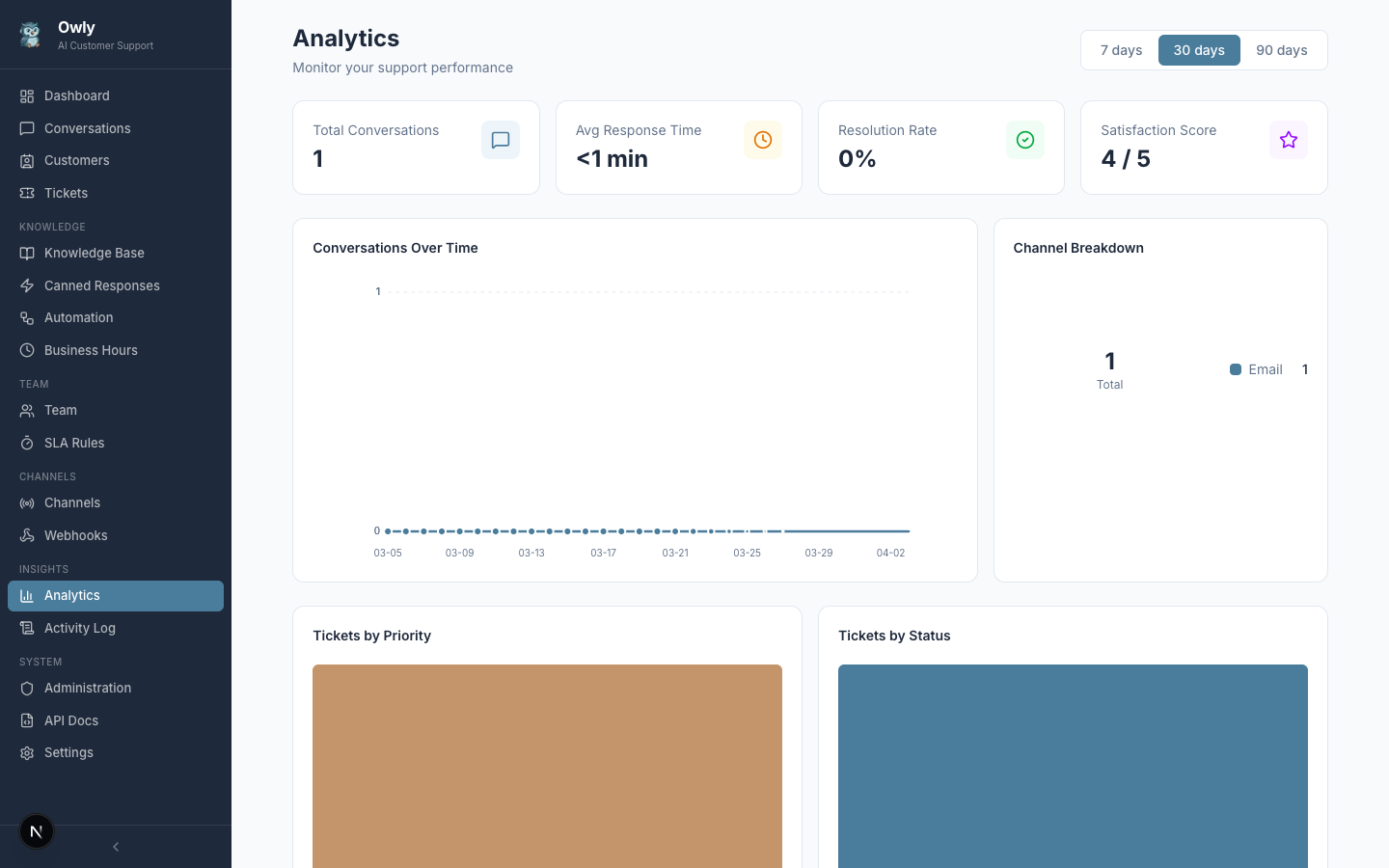Open Conversations via its chat bubble icon
Screen dimensions: 1389x868
[x=27, y=128]
